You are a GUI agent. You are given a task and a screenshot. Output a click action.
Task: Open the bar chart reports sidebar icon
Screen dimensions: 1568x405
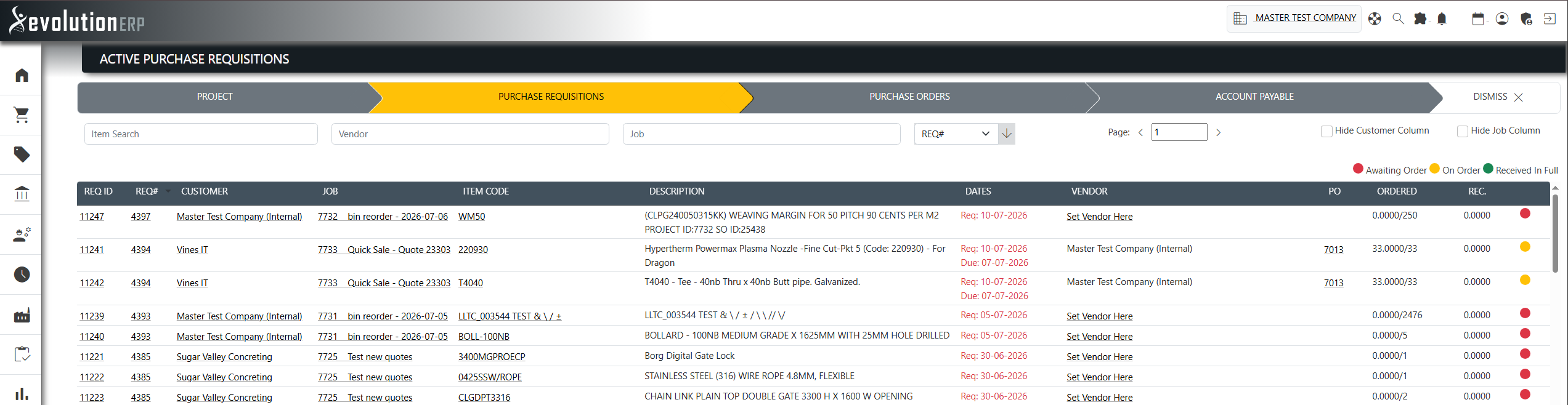point(22,394)
